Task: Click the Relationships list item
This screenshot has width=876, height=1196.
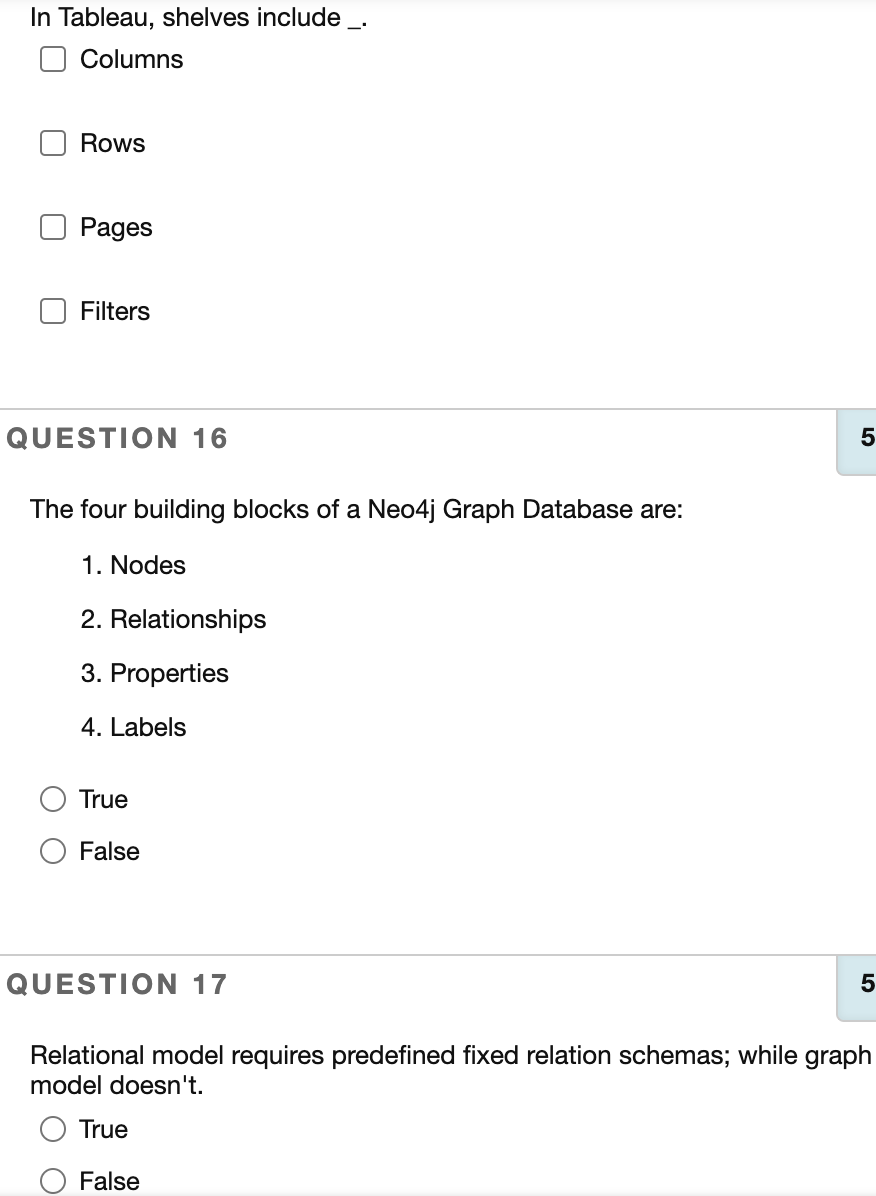Action: [173, 619]
